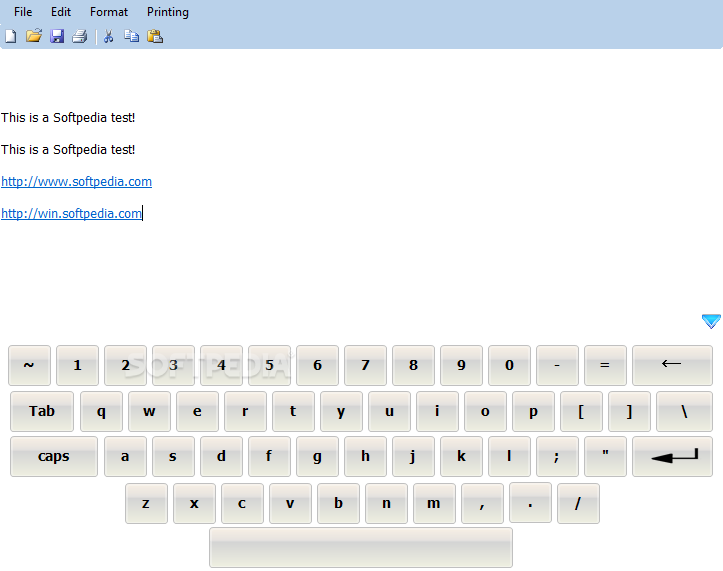Tap the k key

[x=462, y=457]
